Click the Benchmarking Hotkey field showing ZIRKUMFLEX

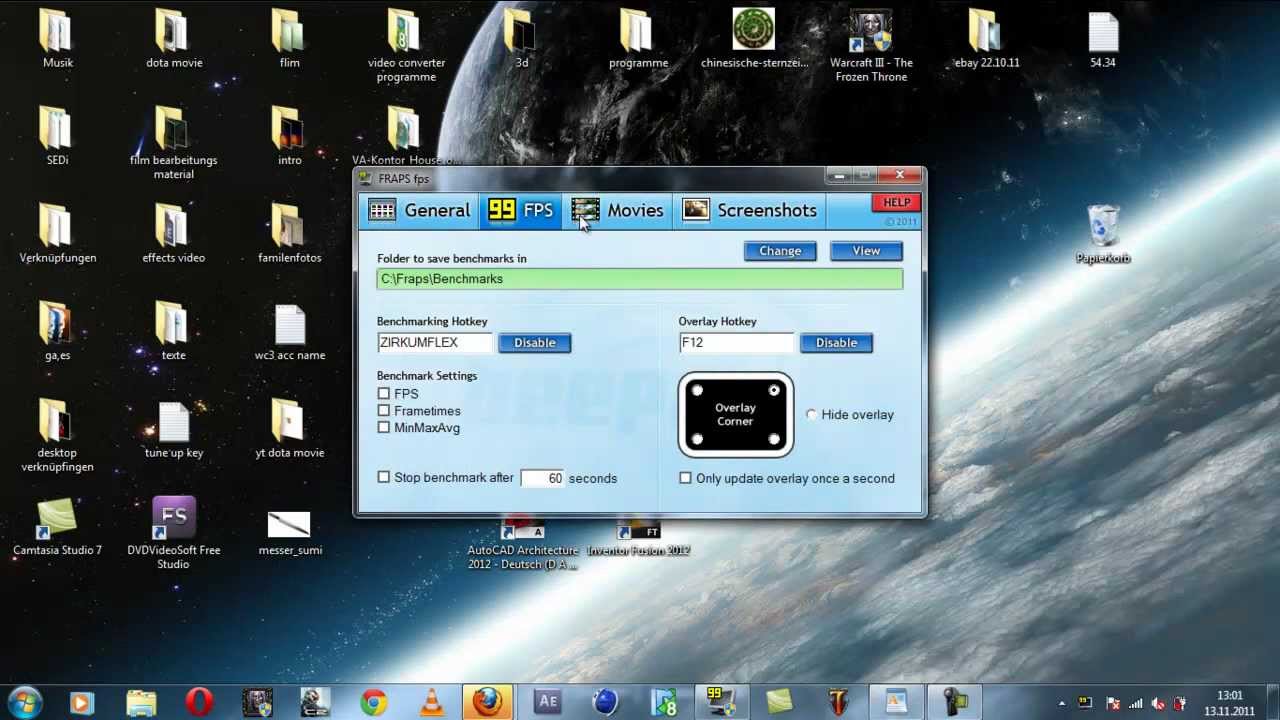pos(435,343)
